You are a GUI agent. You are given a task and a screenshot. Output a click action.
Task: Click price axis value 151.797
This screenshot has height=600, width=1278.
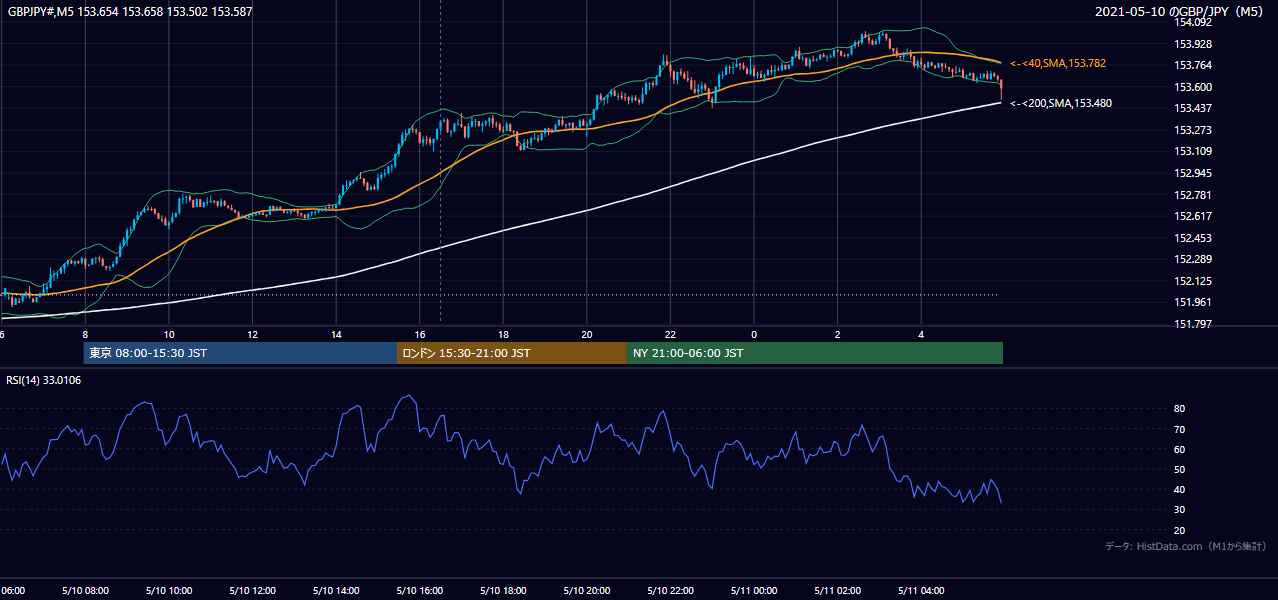(x=1192, y=324)
